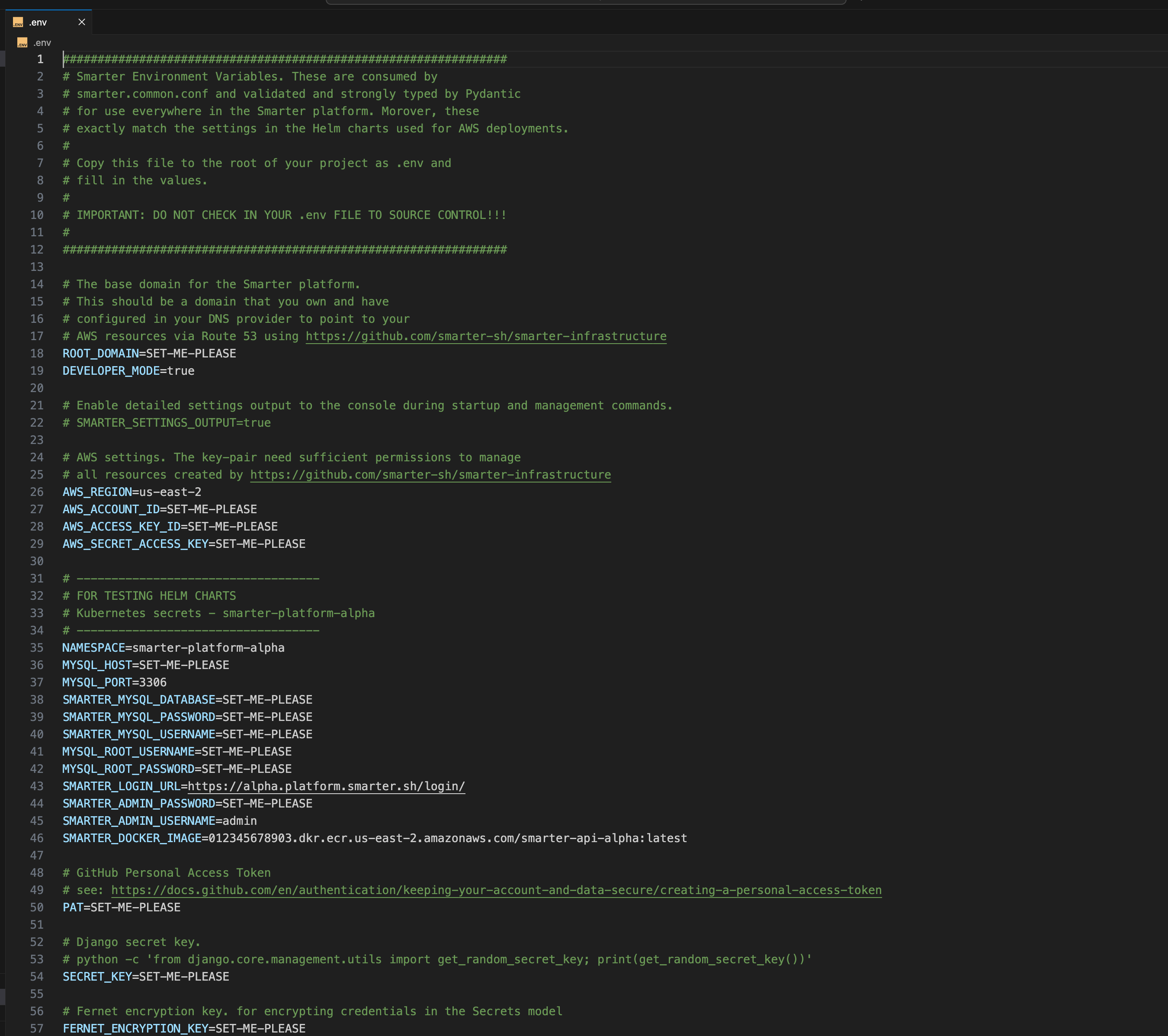
Task: Click the MYSQL_ROOT_PASSWORD line
Action: point(177,769)
